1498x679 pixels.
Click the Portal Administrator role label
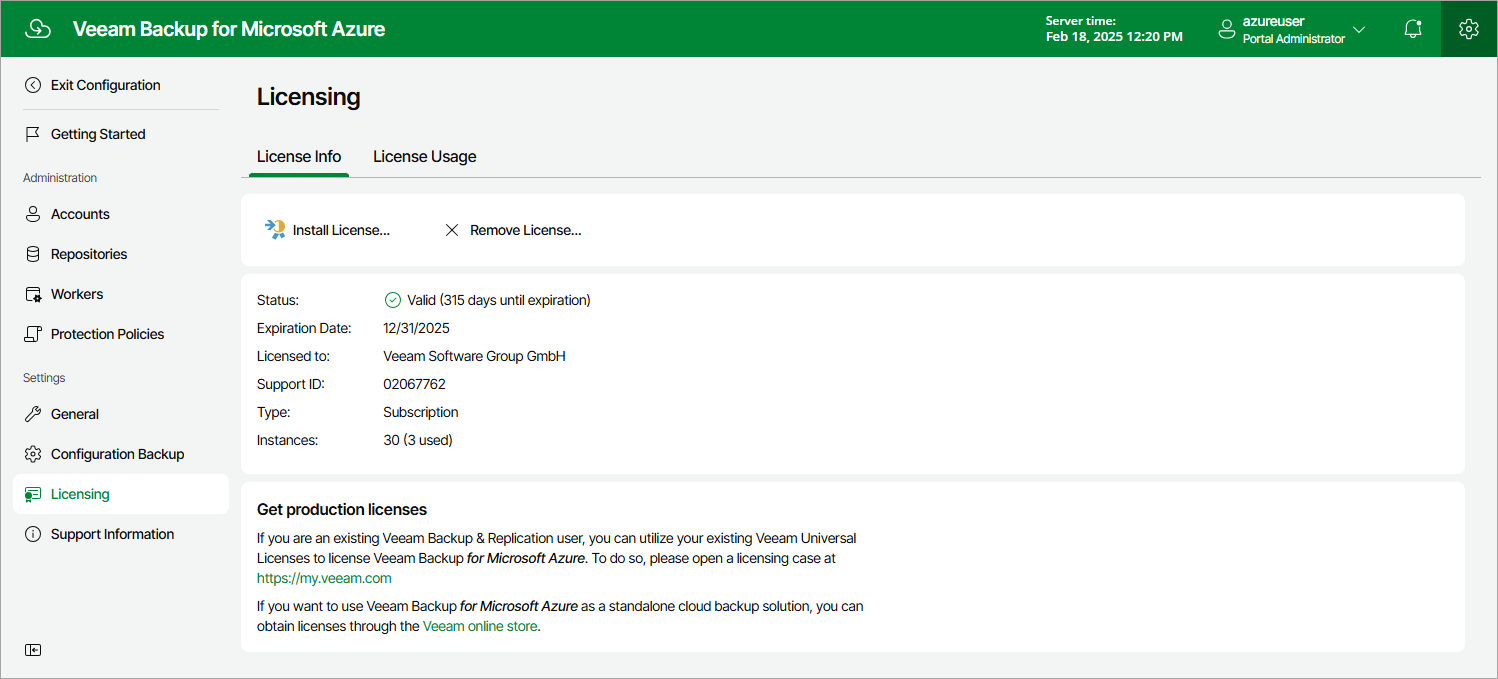(x=1294, y=39)
